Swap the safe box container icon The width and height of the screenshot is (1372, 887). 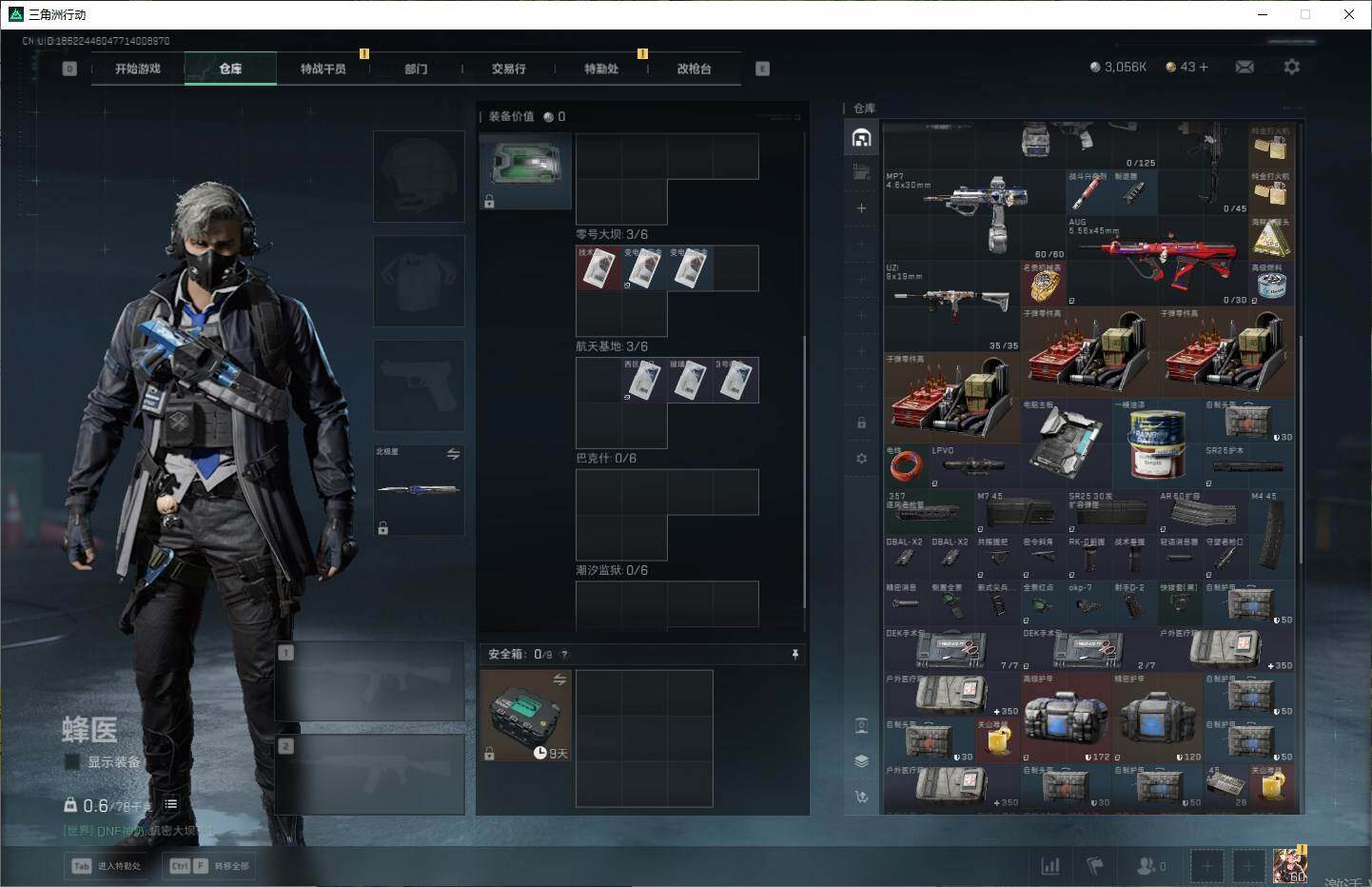pyautogui.click(x=559, y=680)
